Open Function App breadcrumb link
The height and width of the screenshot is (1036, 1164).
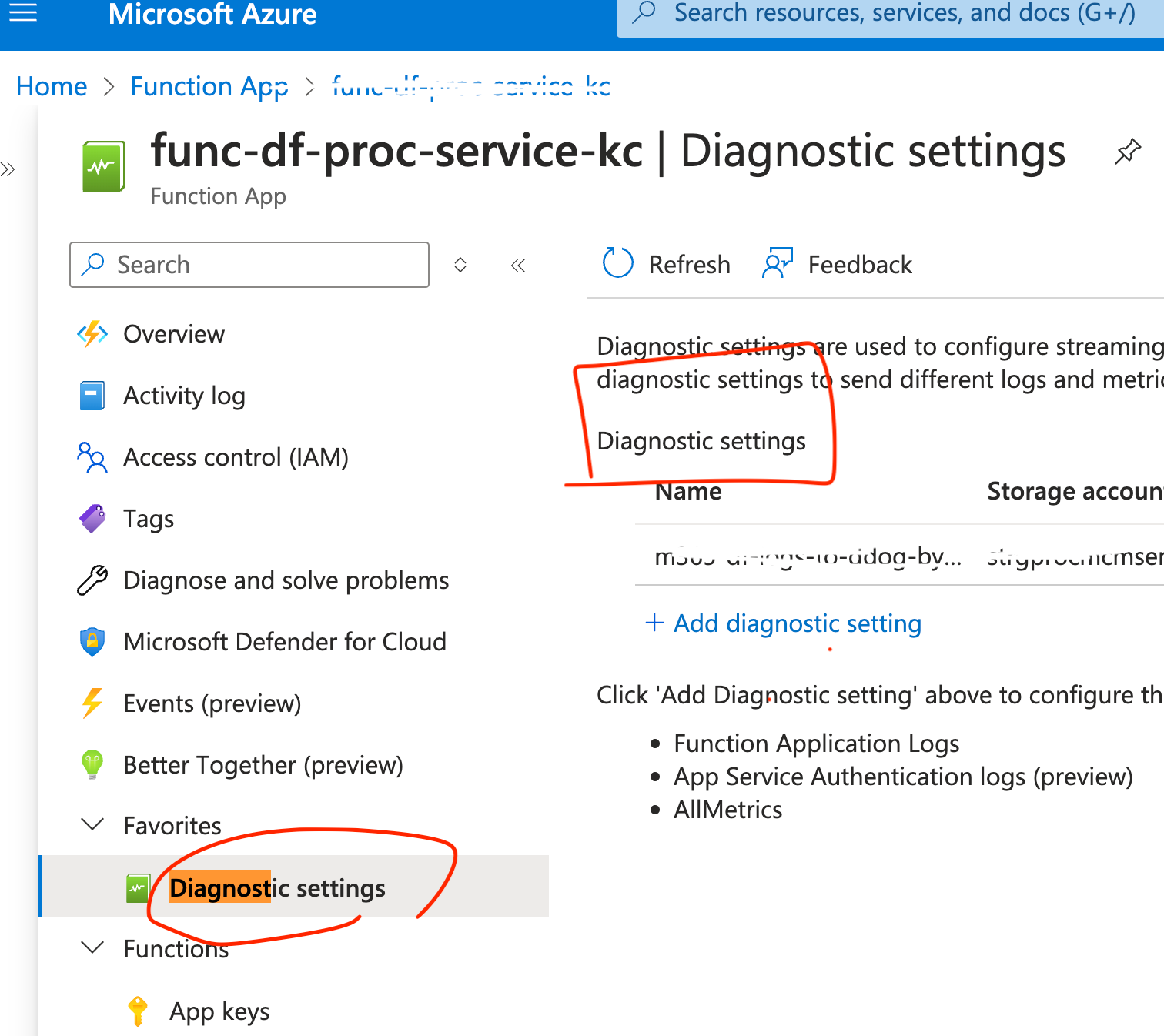(x=209, y=87)
